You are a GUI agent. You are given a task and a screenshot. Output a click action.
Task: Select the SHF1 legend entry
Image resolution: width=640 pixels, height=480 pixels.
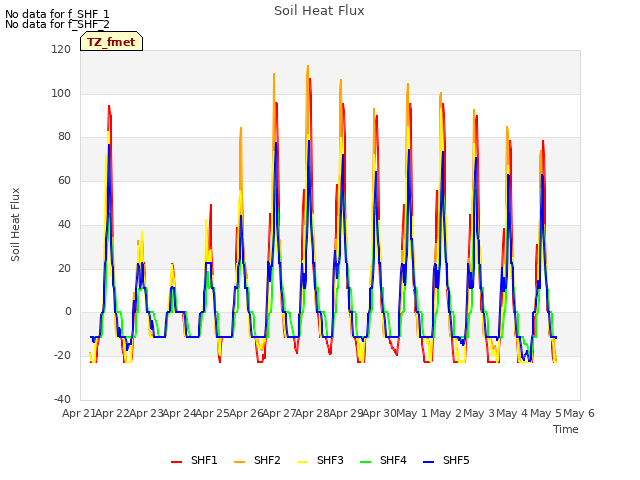pyautogui.click(x=194, y=460)
